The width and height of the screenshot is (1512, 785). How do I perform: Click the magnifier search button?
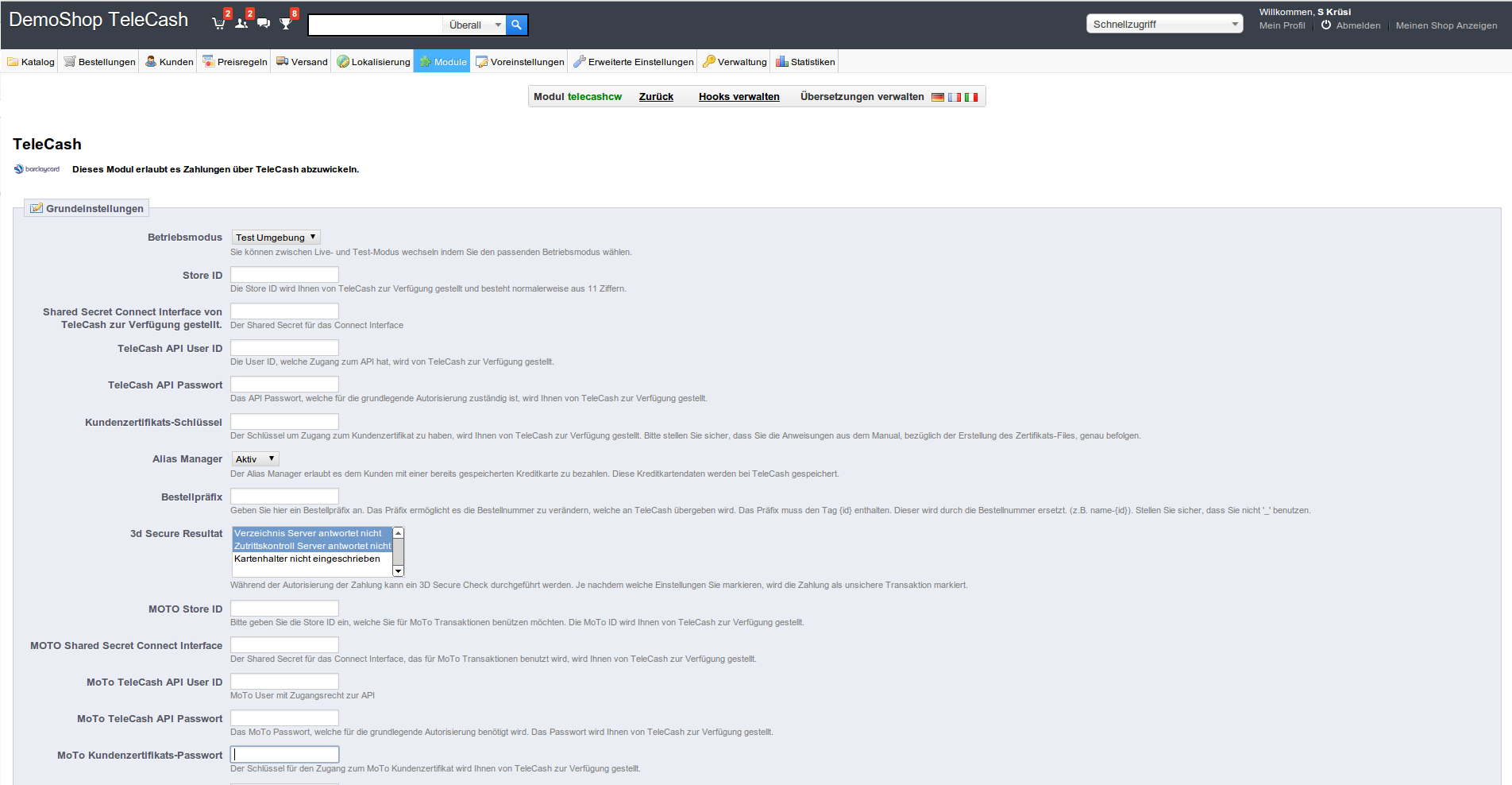(x=516, y=25)
